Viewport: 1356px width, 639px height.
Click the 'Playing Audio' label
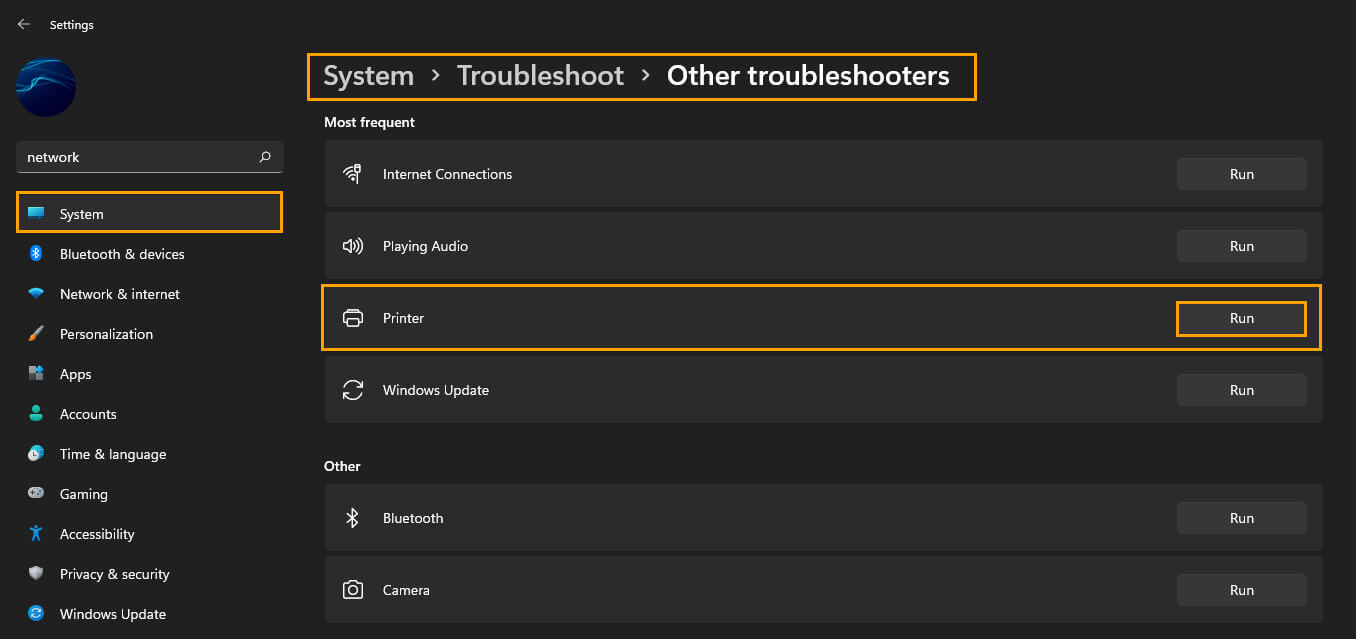425,246
